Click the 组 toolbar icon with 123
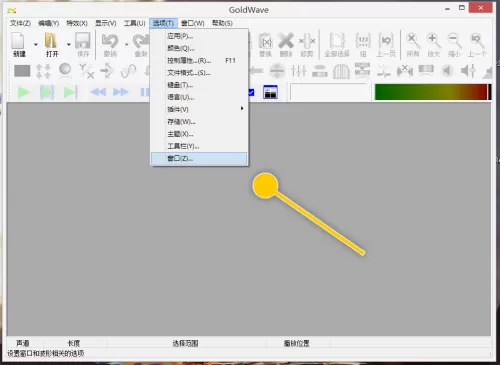The width and height of the screenshot is (500, 365). click(363, 41)
